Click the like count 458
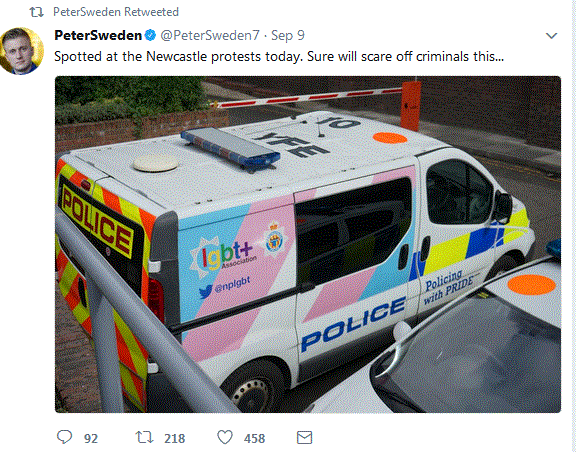This screenshot has height=452, width=576. click(x=254, y=438)
